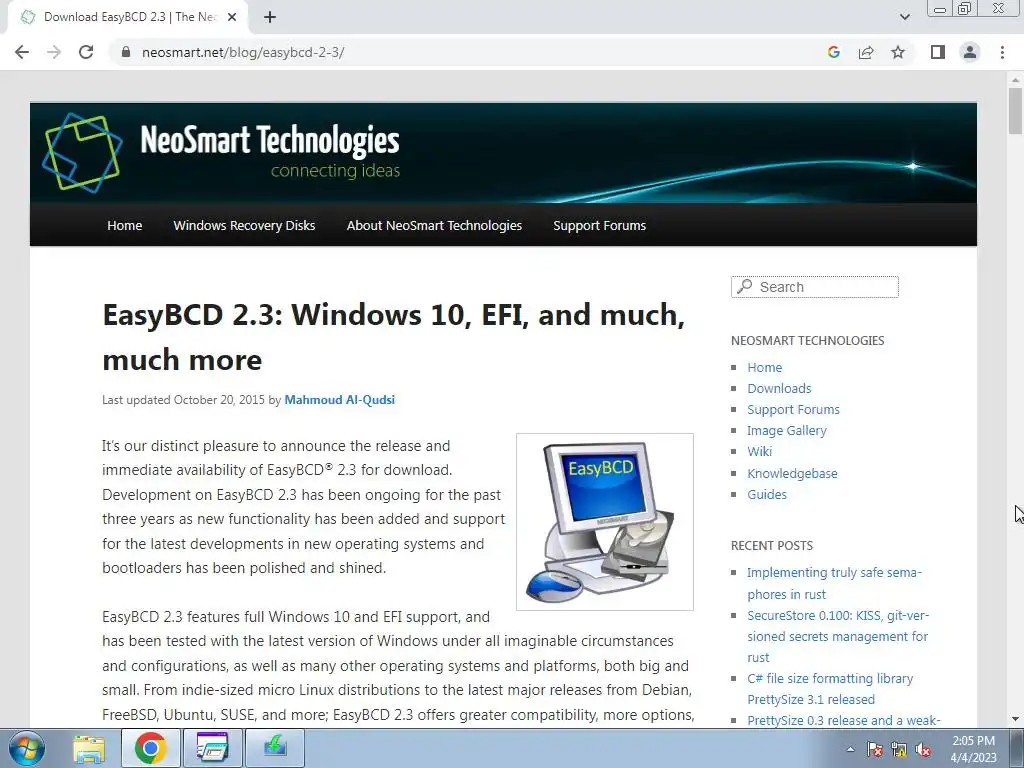Open post Implementing truly safe semaphores in rust
Image resolution: width=1024 pixels, height=768 pixels.
[x=834, y=583]
